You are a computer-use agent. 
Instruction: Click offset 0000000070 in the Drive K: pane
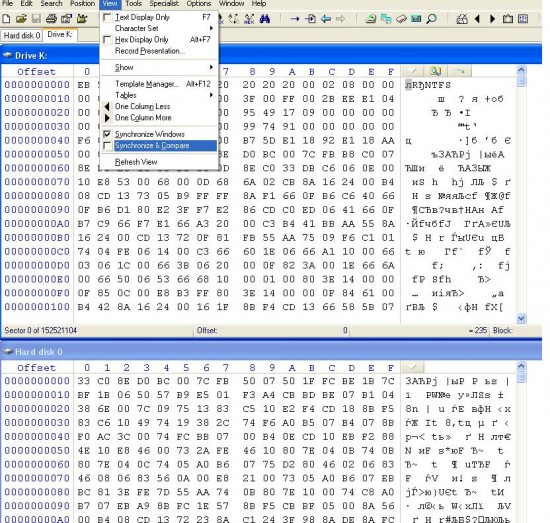pos(37,182)
